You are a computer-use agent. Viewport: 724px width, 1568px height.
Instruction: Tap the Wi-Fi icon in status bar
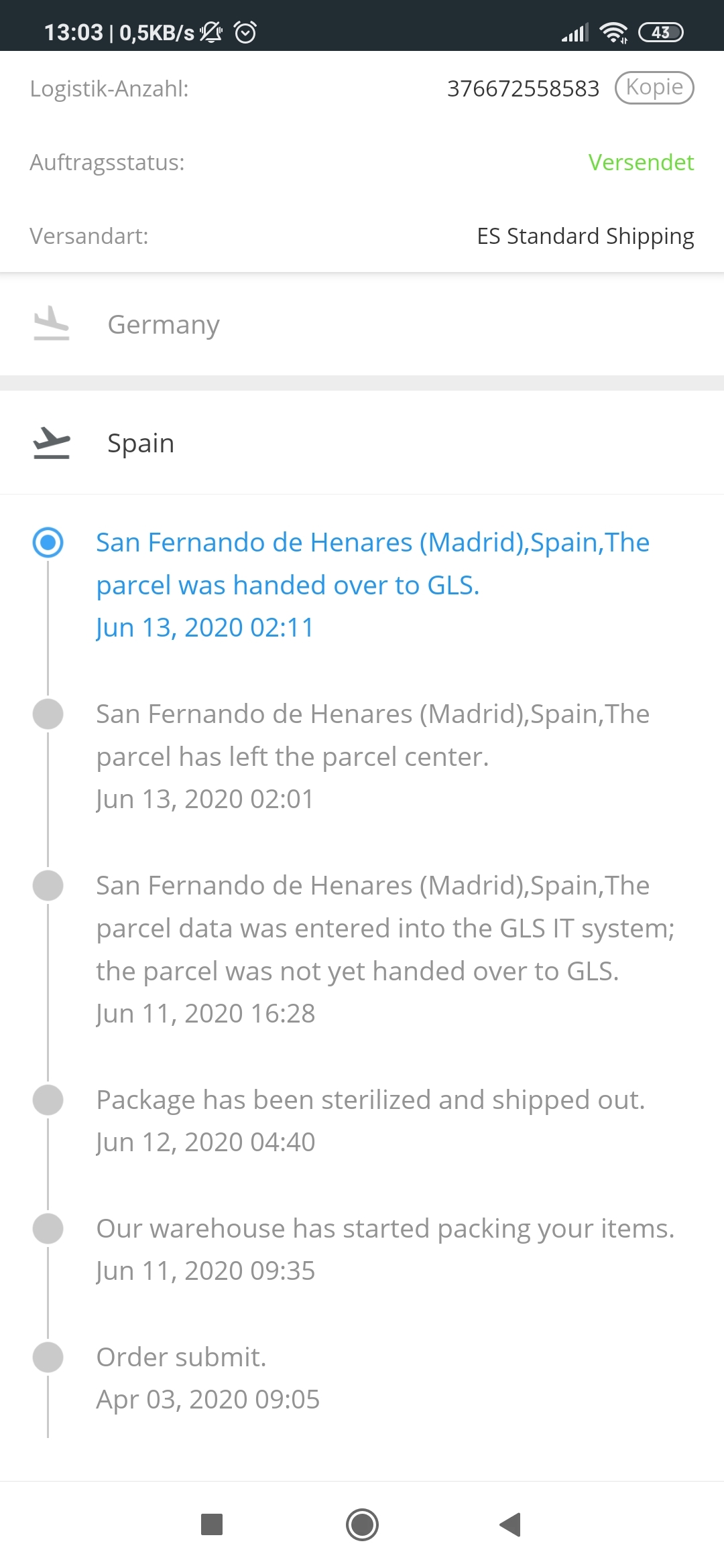[613, 32]
